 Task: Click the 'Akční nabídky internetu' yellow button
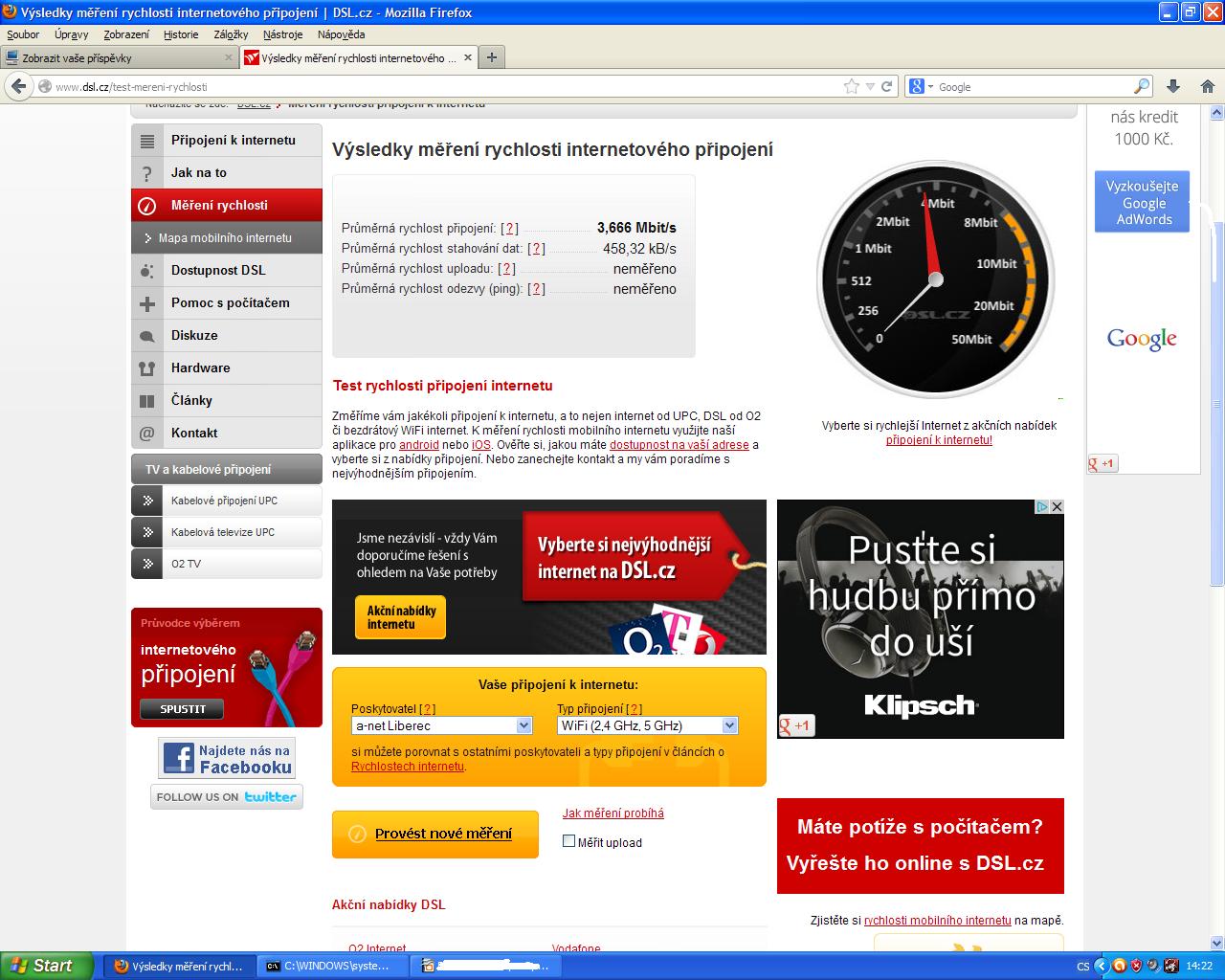click(x=401, y=617)
